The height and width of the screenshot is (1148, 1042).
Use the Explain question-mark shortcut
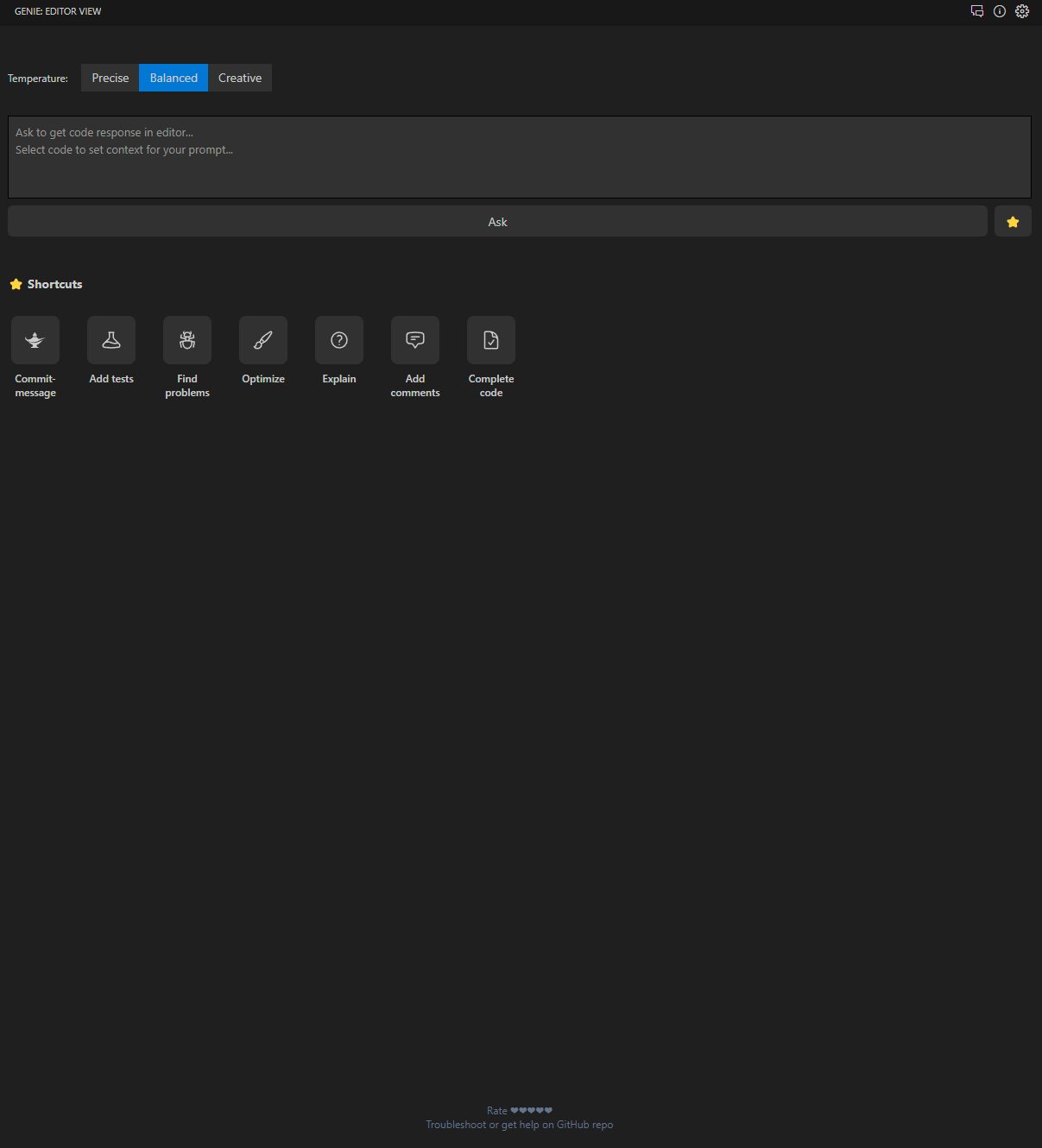pyautogui.click(x=339, y=340)
